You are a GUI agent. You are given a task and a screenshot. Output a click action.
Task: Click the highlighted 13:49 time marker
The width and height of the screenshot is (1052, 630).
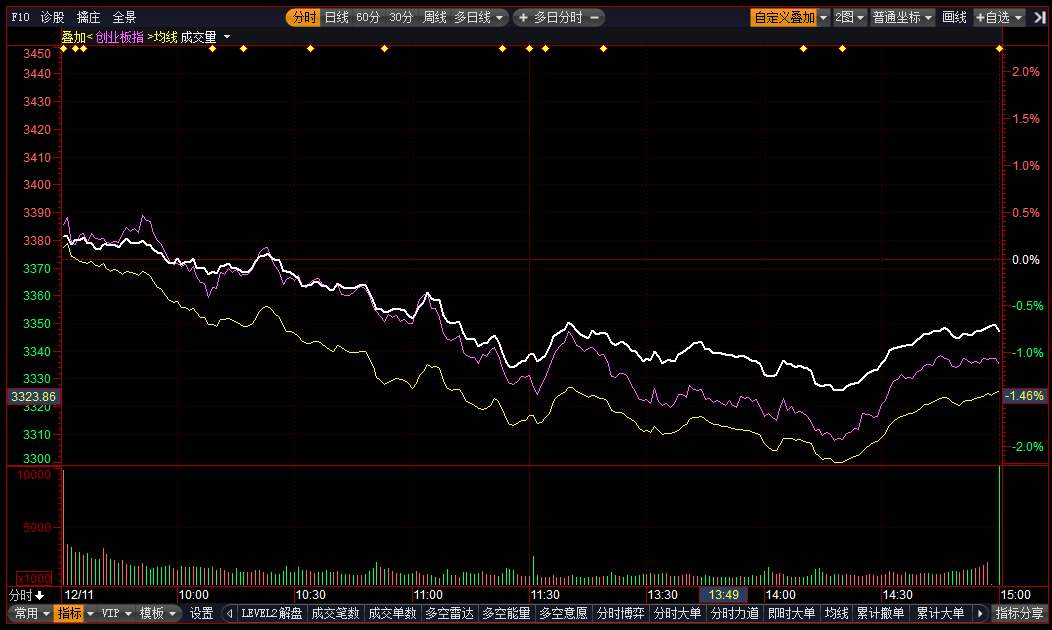723,595
